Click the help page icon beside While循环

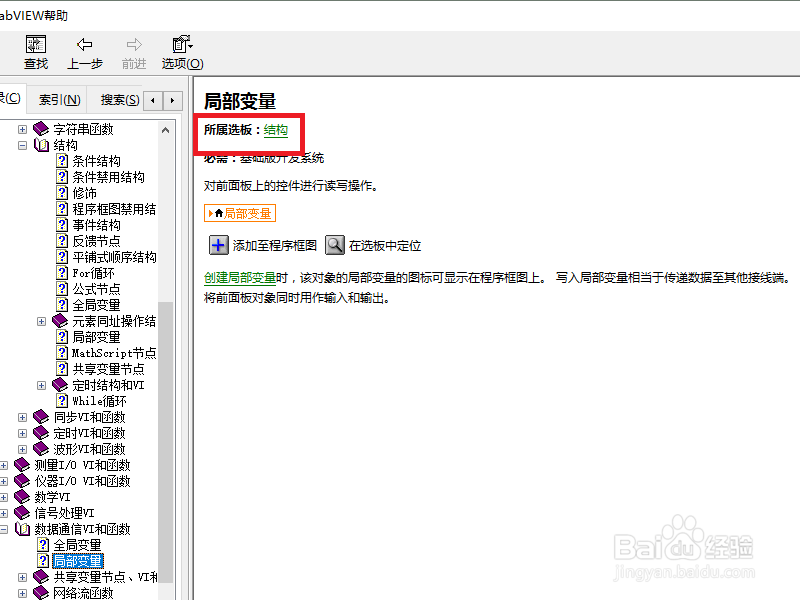62,401
